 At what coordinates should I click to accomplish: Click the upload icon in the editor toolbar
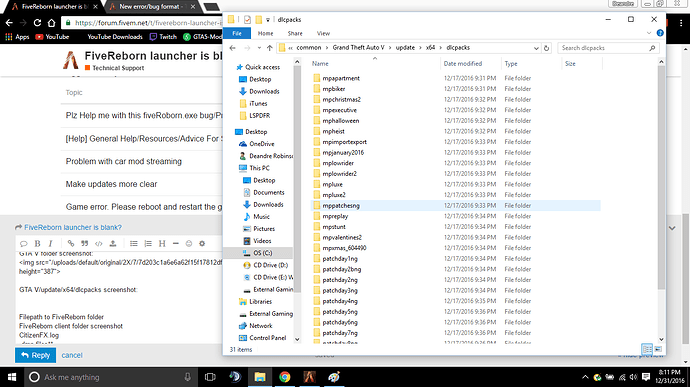pos(113,243)
